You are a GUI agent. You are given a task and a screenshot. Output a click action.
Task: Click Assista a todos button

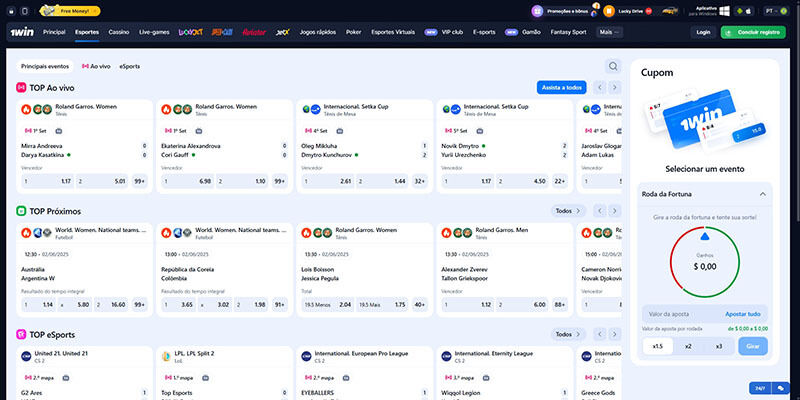pyautogui.click(x=561, y=88)
